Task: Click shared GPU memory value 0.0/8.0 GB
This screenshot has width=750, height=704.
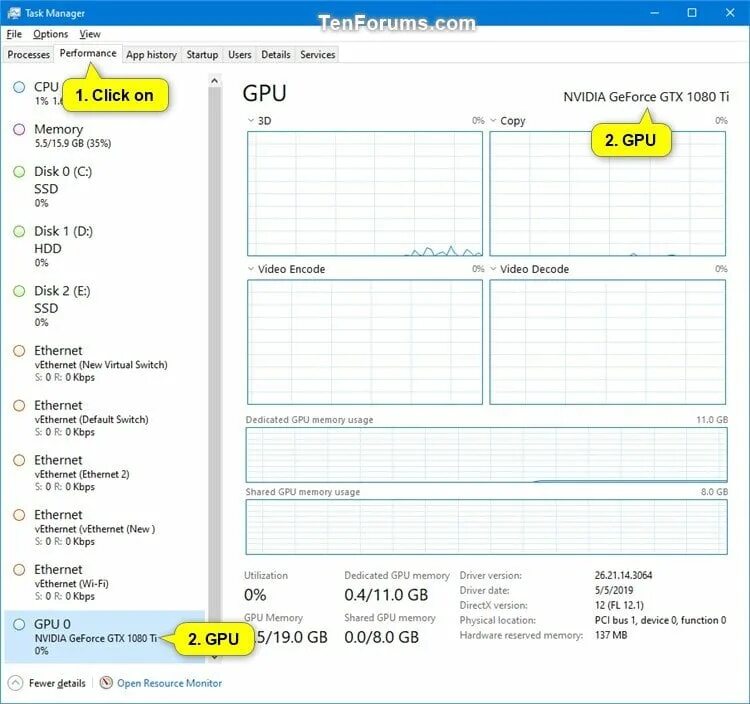Action: coord(381,637)
